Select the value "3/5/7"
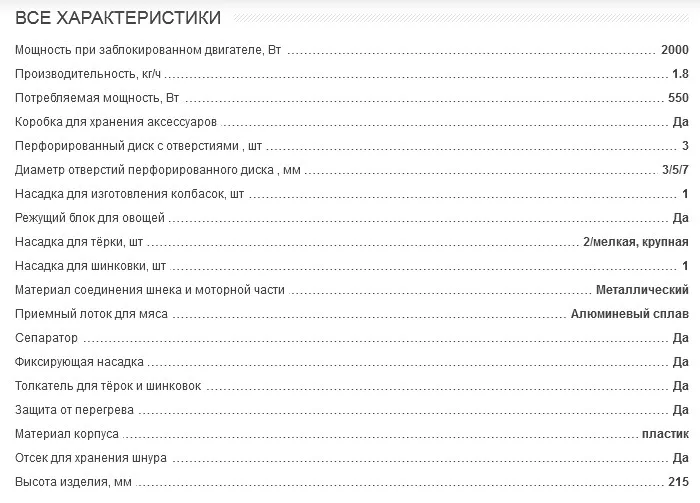Viewport: 700px width, 503px height. coord(675,170)
